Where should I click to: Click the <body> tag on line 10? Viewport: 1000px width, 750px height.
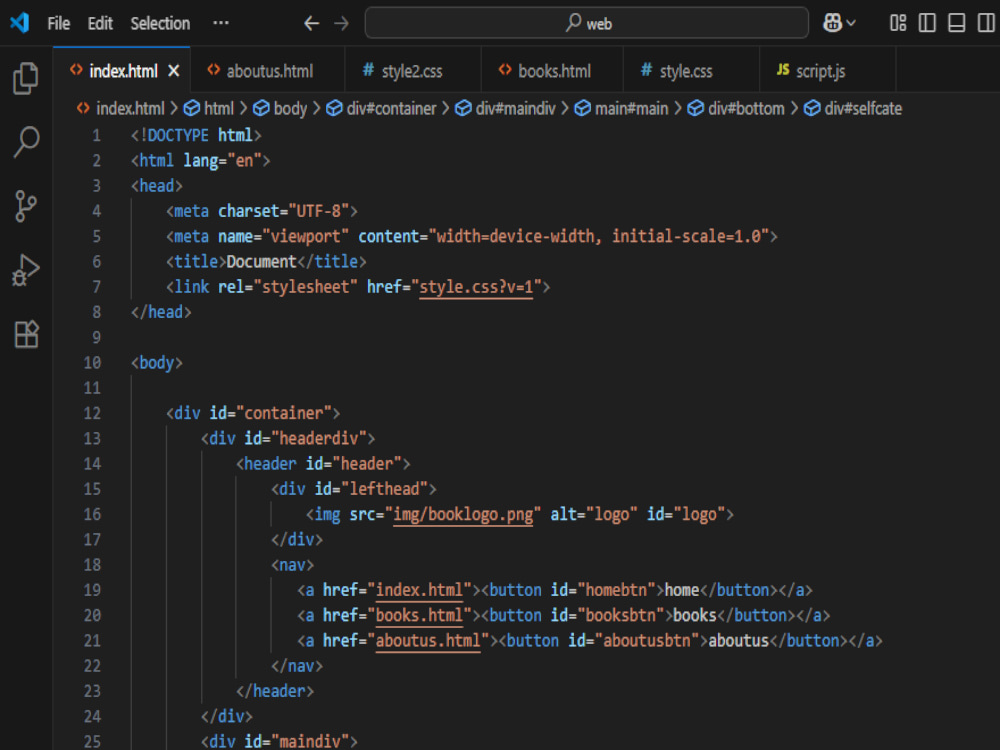click(x=157, y=363)
